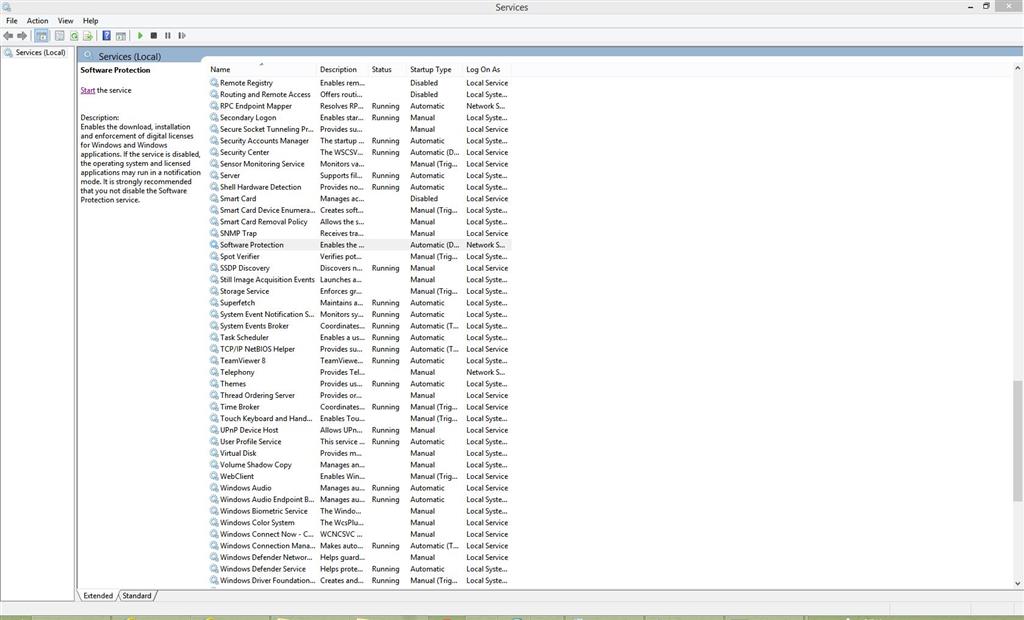Sort by the Name column header
Image resolution: width=1024 pixels, height=620 pixels.
click(262, 69)
